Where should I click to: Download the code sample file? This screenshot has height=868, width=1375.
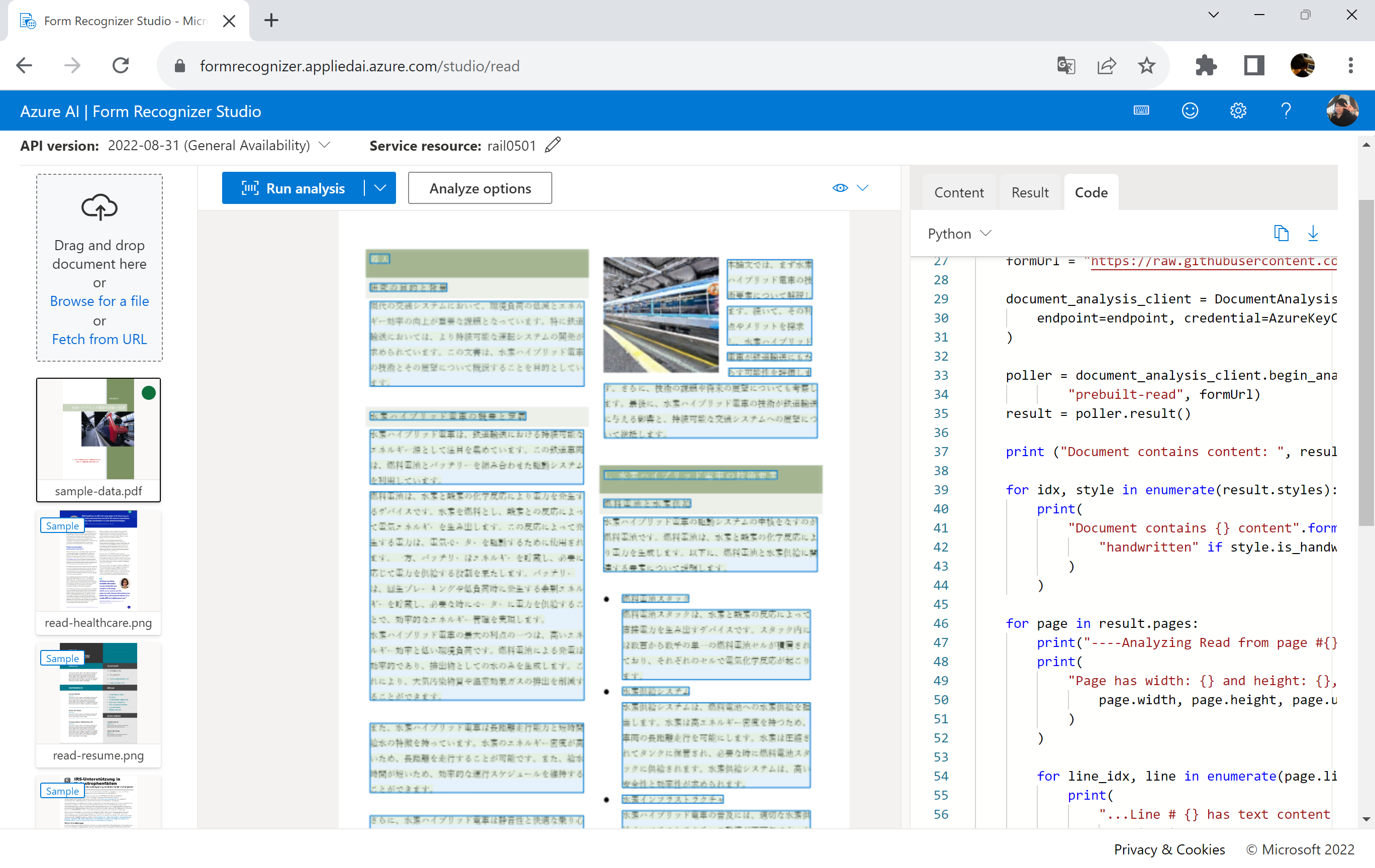coord(1313,234)
